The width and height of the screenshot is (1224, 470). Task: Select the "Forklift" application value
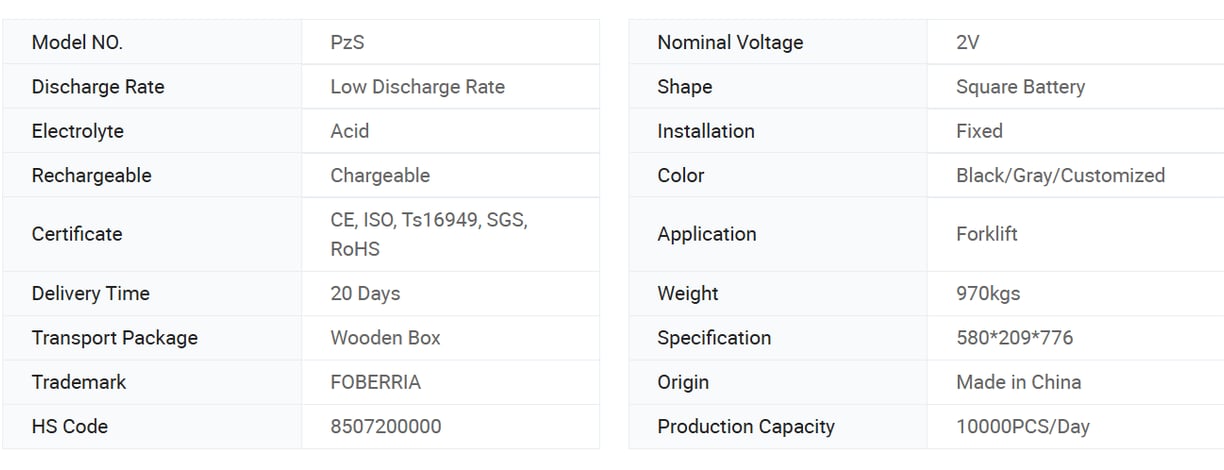(986, 234)
